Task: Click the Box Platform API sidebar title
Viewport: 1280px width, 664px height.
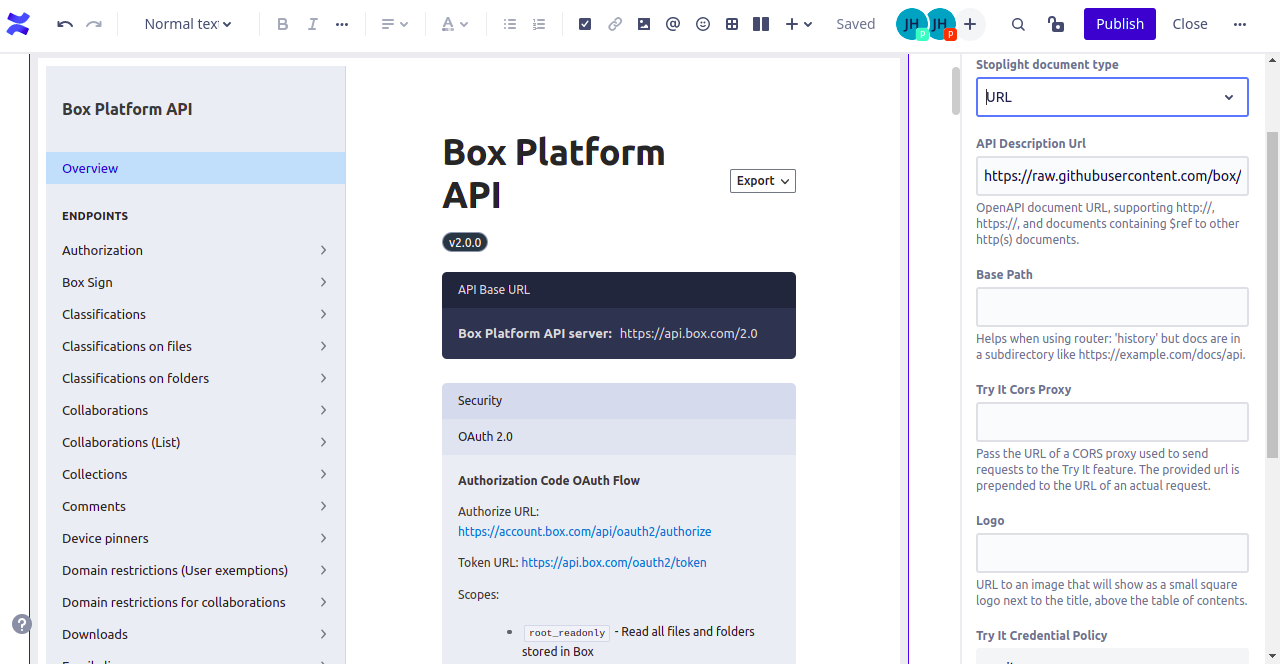Action: (127, 109)
